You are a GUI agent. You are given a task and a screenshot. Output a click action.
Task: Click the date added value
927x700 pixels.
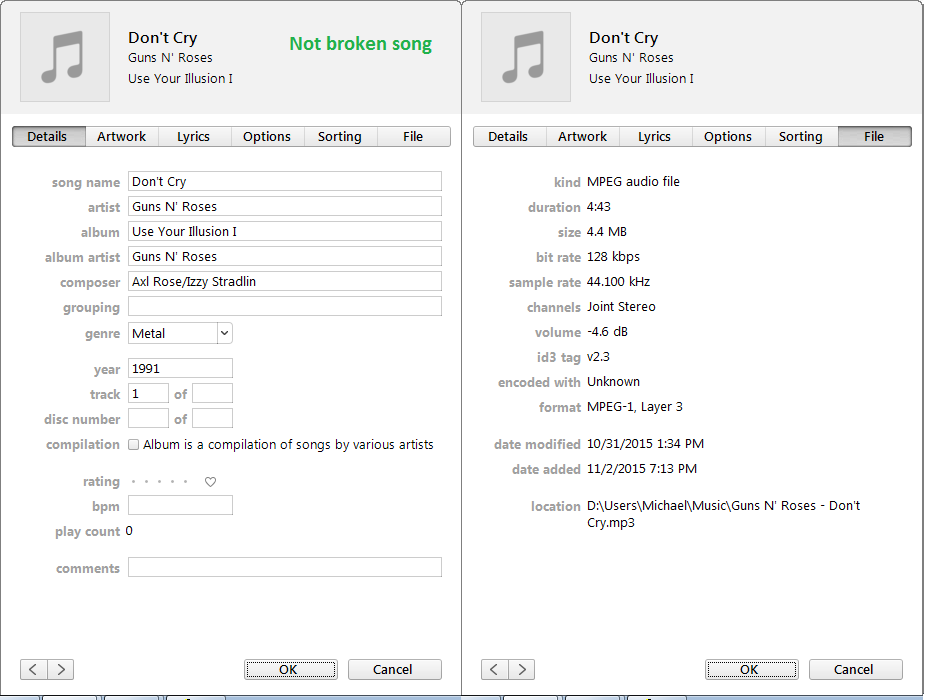click(x=641, y=469)
